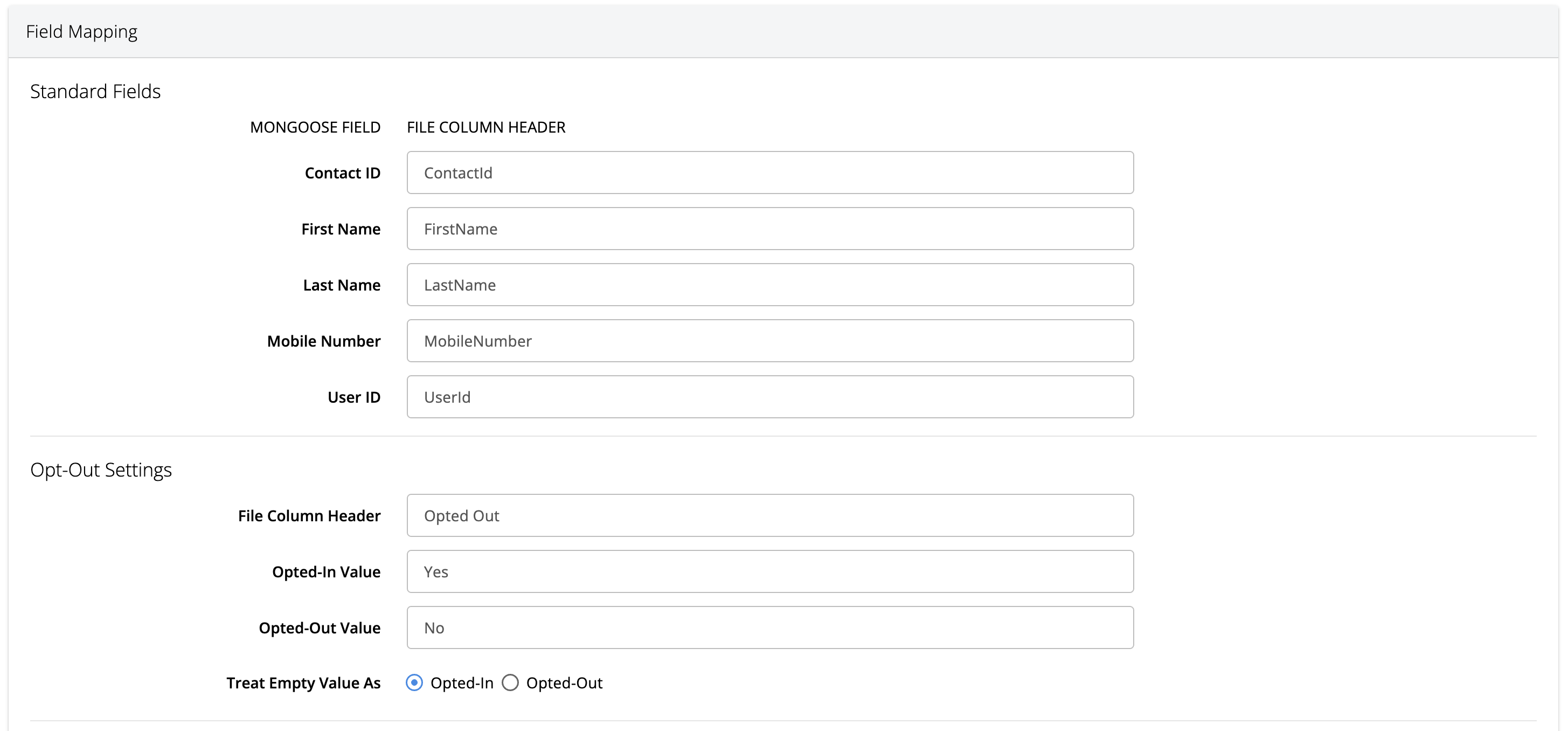Click the Opt-Out Settings section heading
This screenshot has width=1568, height=731.
pos(101,470)
